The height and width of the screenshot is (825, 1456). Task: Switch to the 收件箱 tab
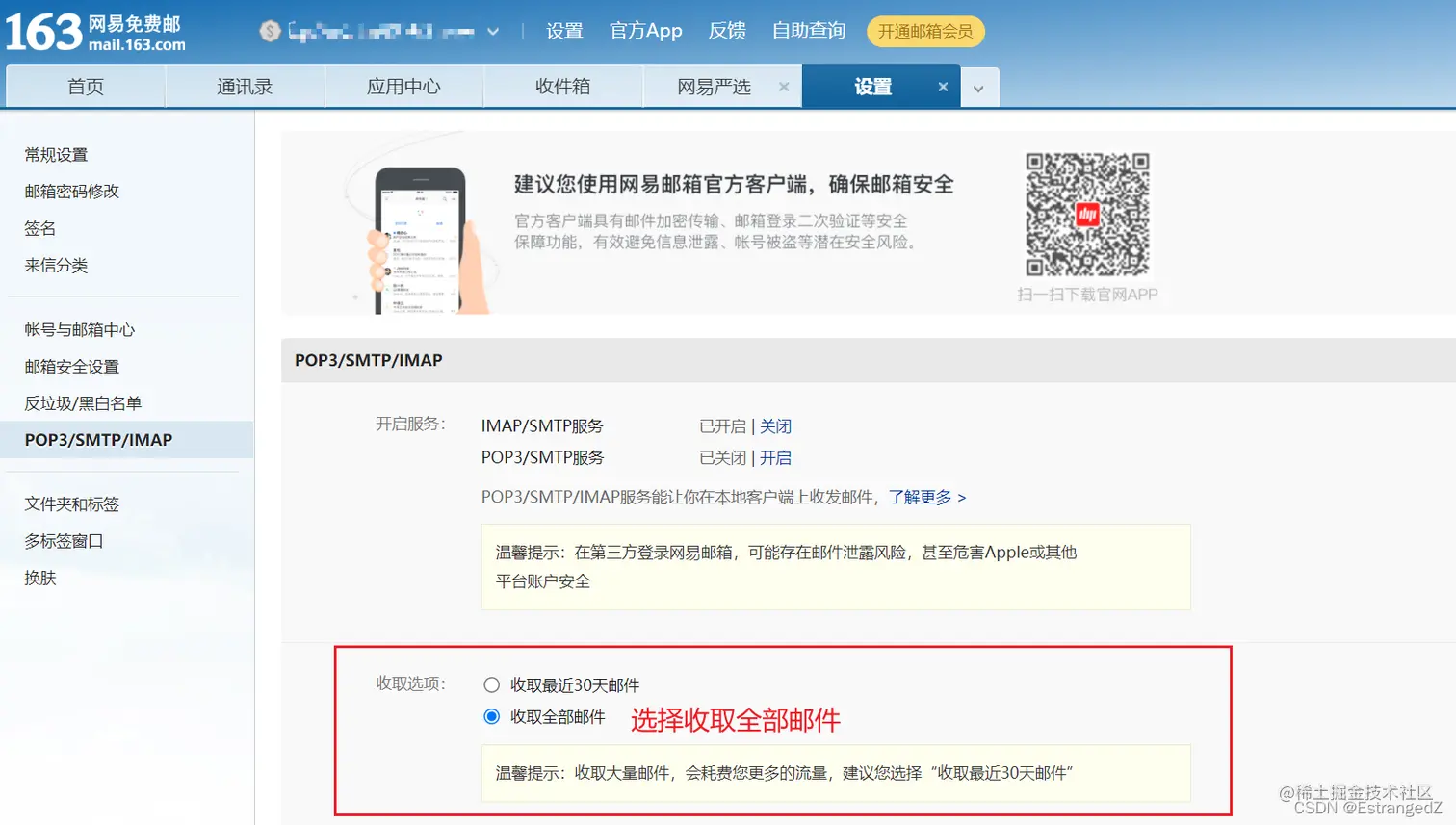(562, 86)
